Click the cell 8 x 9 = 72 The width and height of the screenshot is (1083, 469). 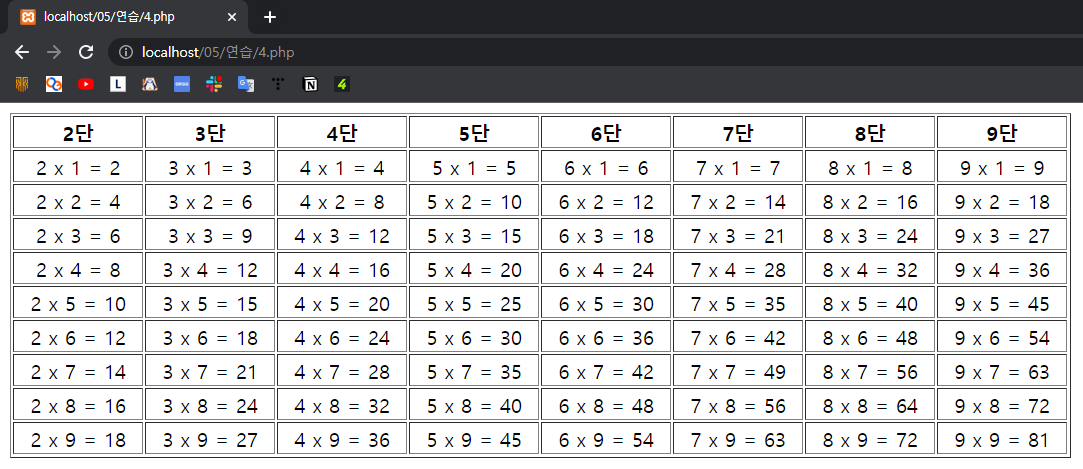(870, 439)
